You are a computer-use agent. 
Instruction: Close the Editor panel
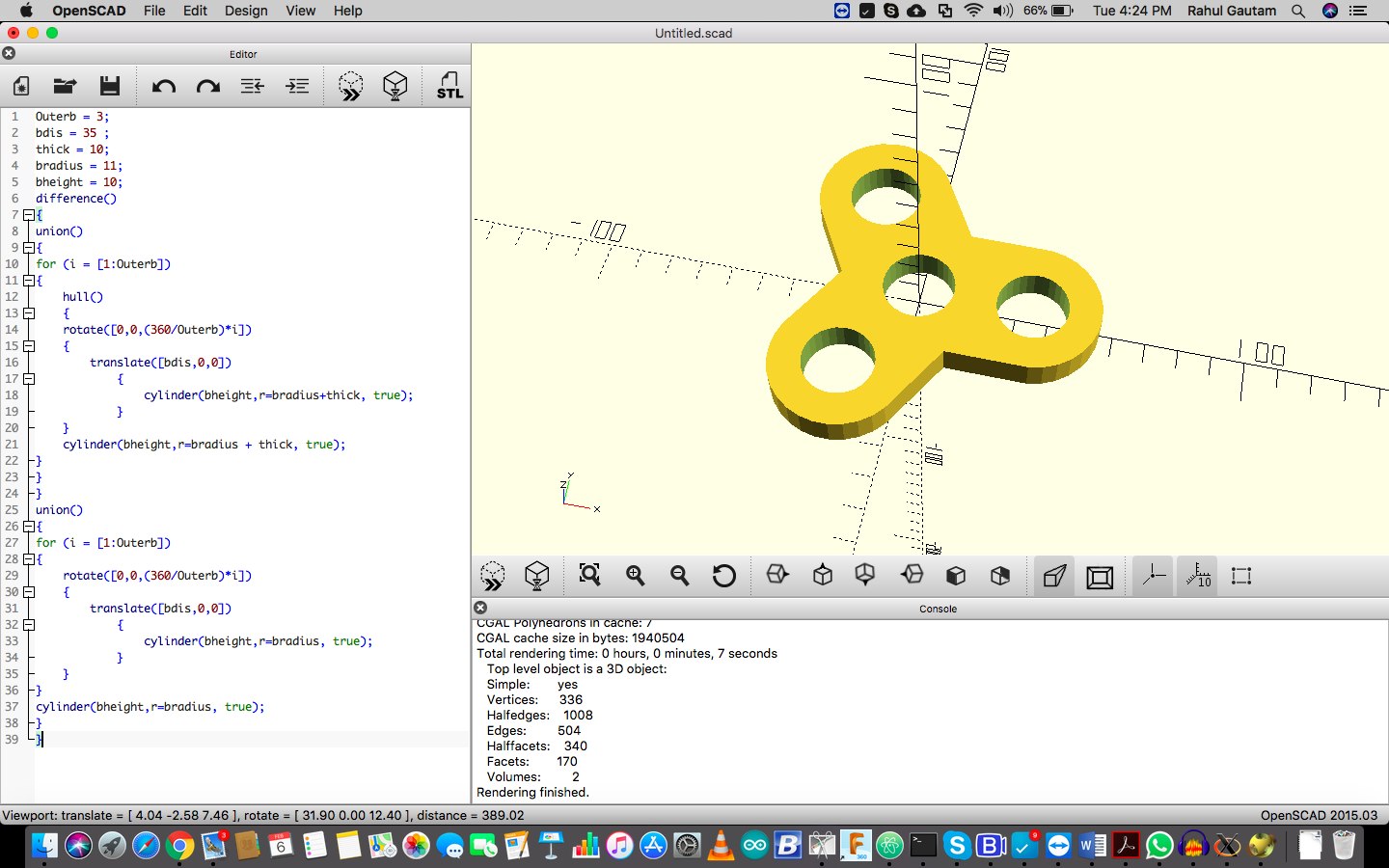(x=9, y=54)
